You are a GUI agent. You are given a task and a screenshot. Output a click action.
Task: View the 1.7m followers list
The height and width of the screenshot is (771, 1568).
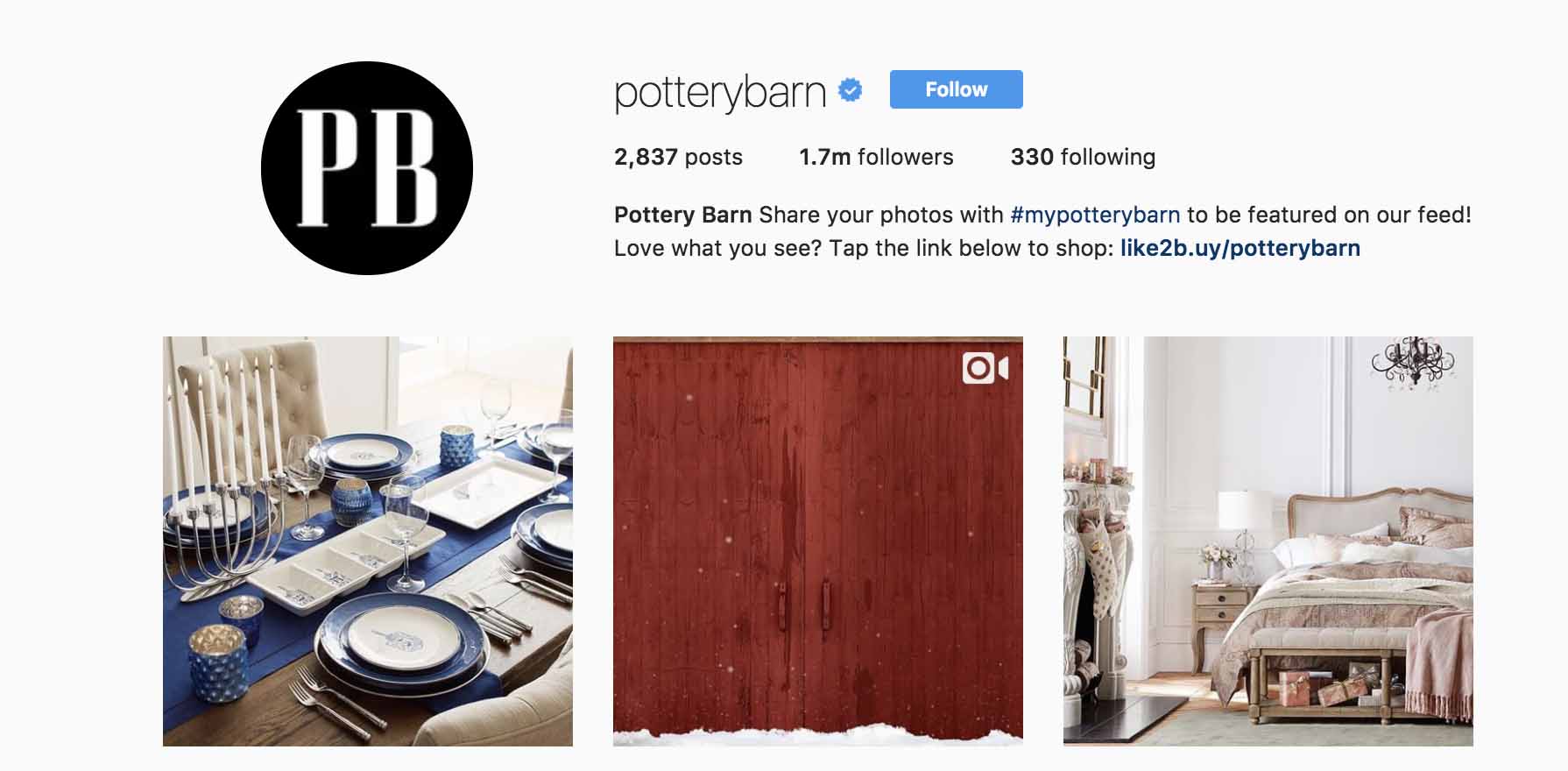(x=876, y=157)
